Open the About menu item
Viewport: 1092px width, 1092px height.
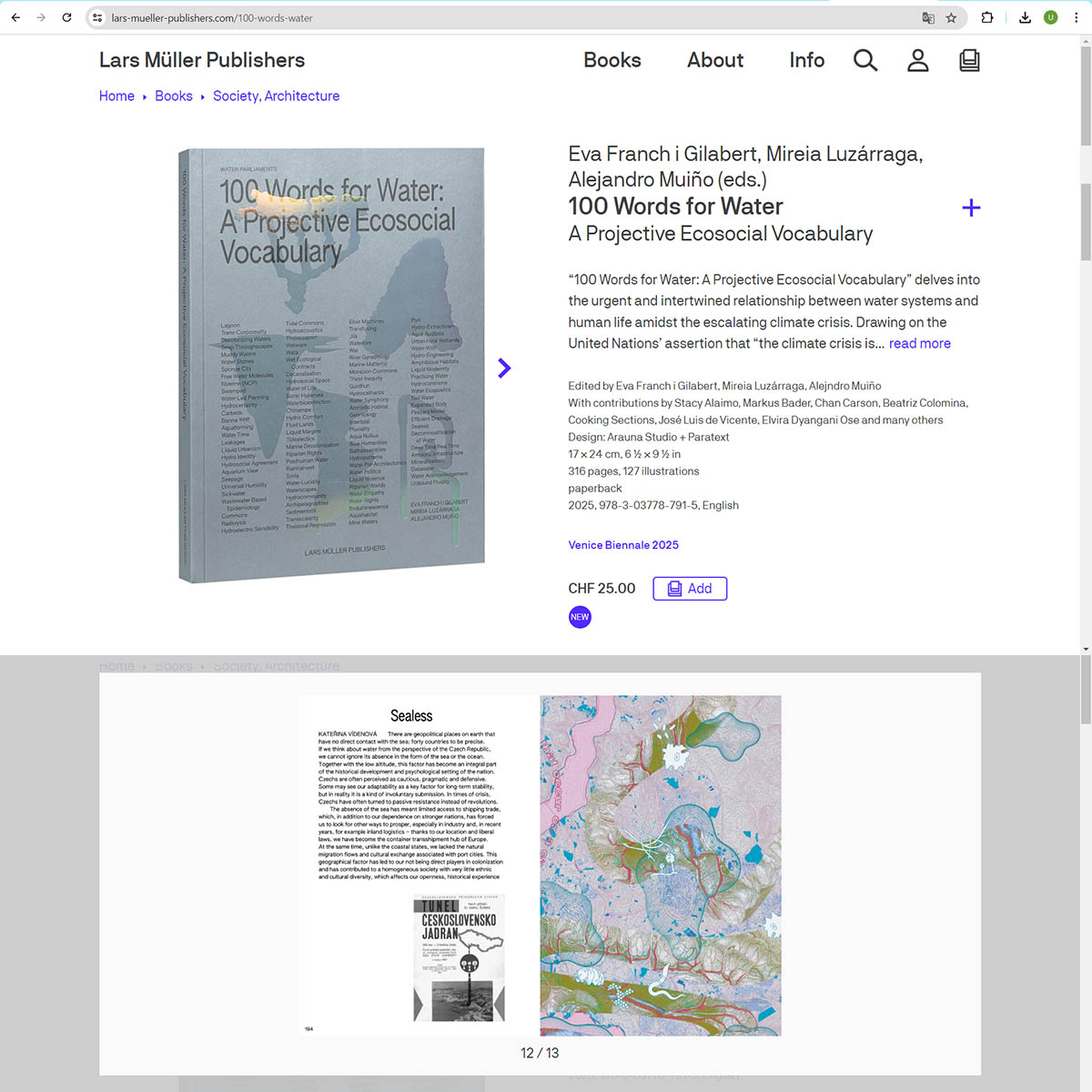[x=714, y=60]
